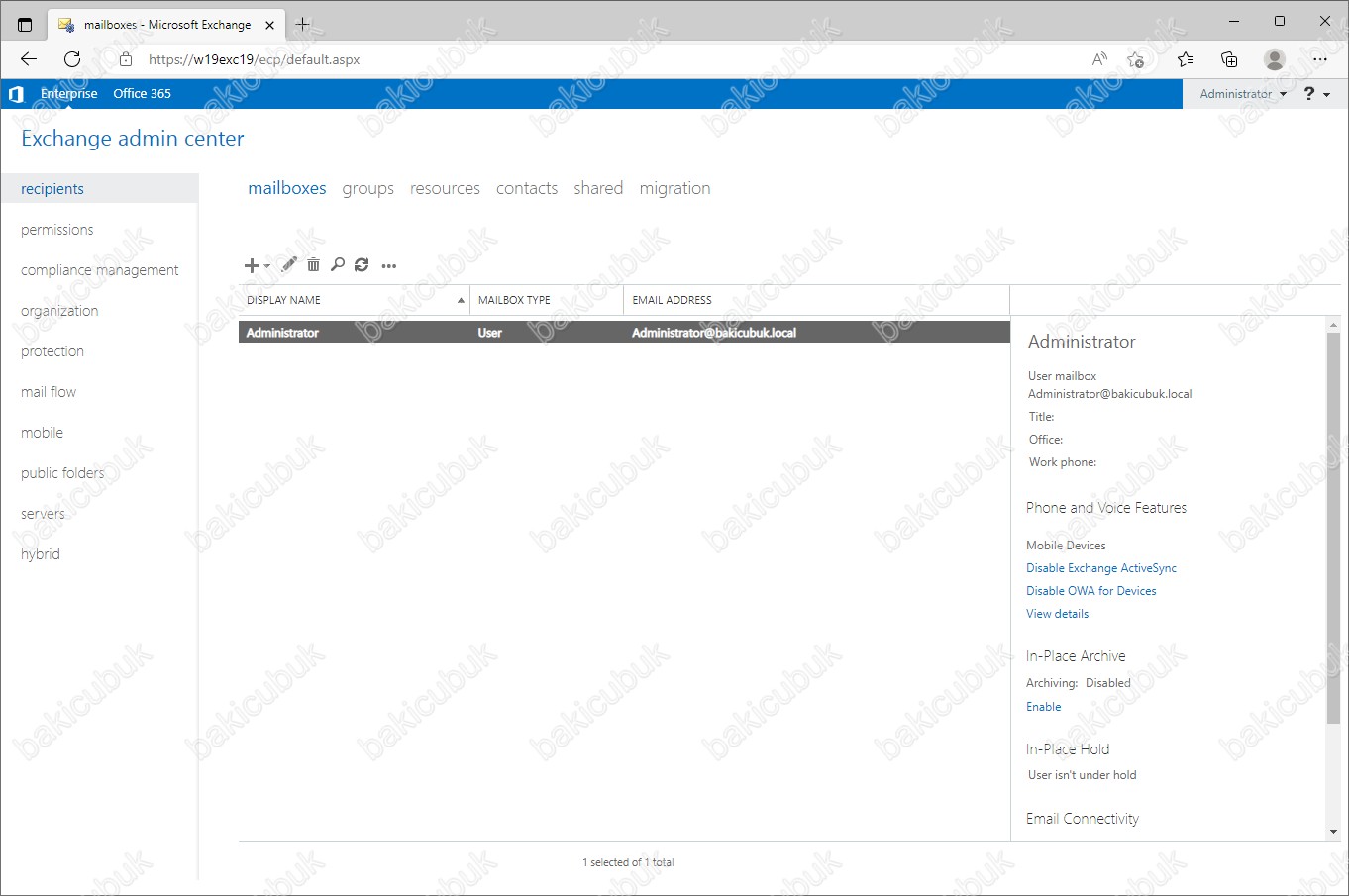
Task: Click details pane scrollbar up arrow
Action: pyautogui.click(x=1333, y=325)
